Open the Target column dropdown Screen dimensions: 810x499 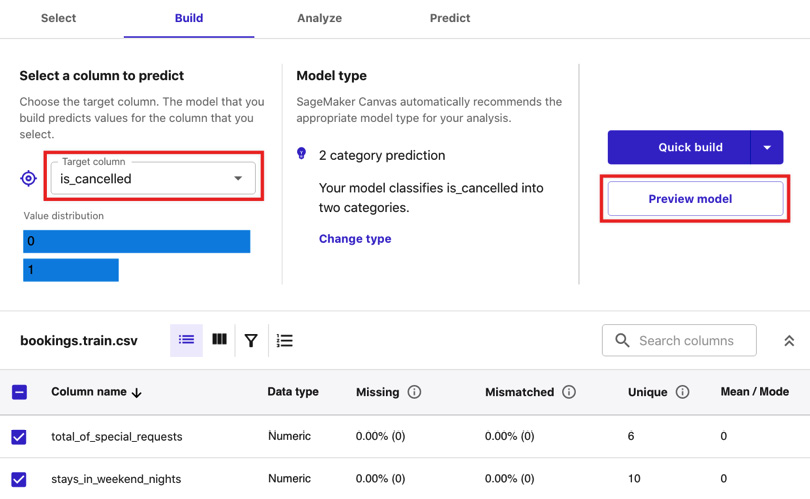[153, 178]
